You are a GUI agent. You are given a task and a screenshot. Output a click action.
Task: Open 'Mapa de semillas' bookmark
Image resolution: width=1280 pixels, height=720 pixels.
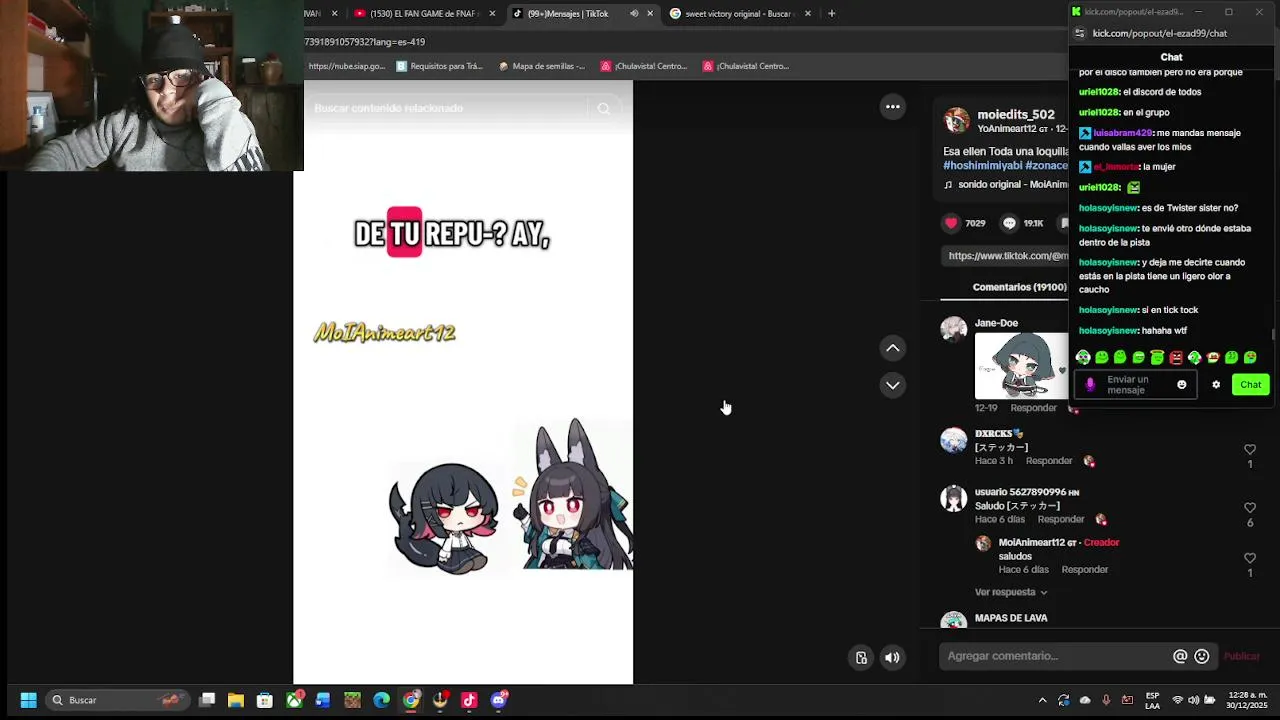pos(541,66)
